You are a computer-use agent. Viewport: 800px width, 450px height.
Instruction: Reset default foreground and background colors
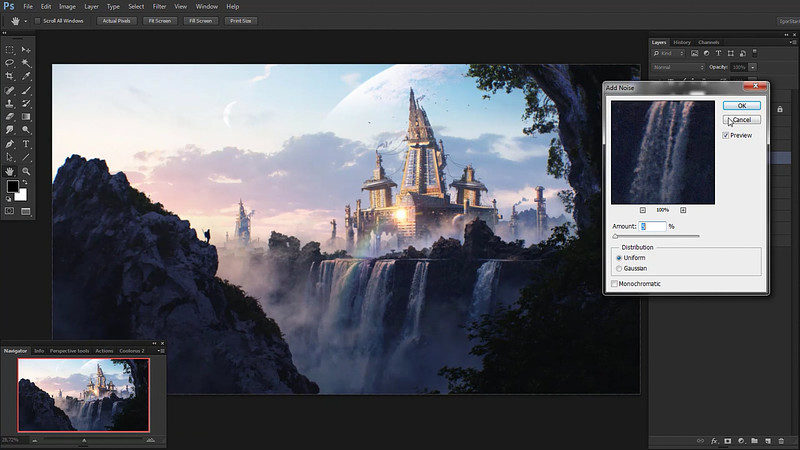coord(8,199)
